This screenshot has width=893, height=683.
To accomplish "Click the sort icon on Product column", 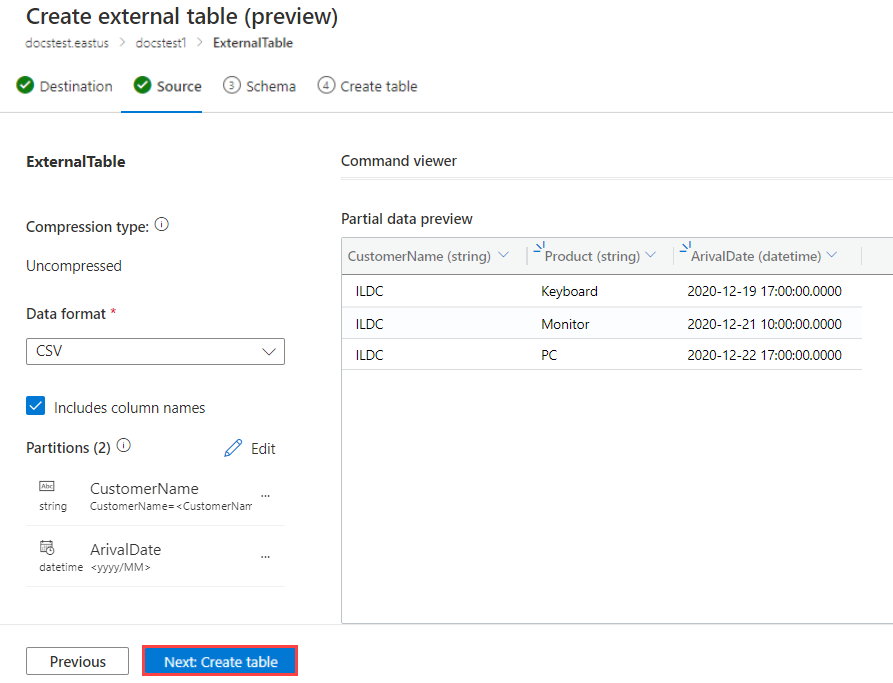I will click(540, 246).
